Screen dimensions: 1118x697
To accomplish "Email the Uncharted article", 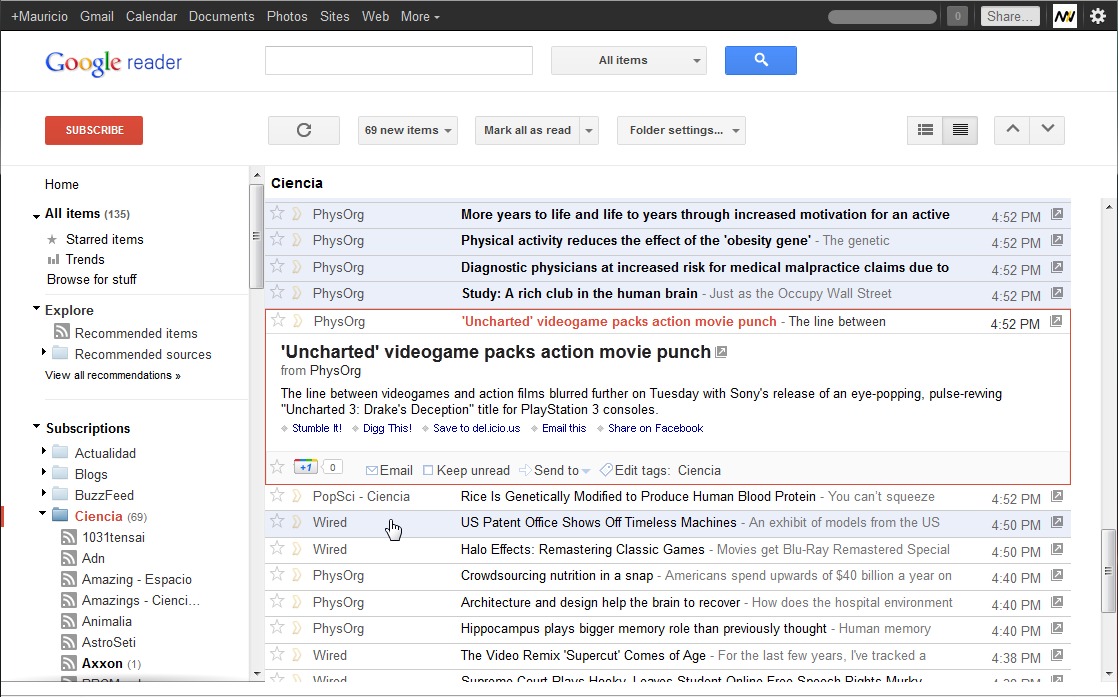I will click(x=394, y=470).
